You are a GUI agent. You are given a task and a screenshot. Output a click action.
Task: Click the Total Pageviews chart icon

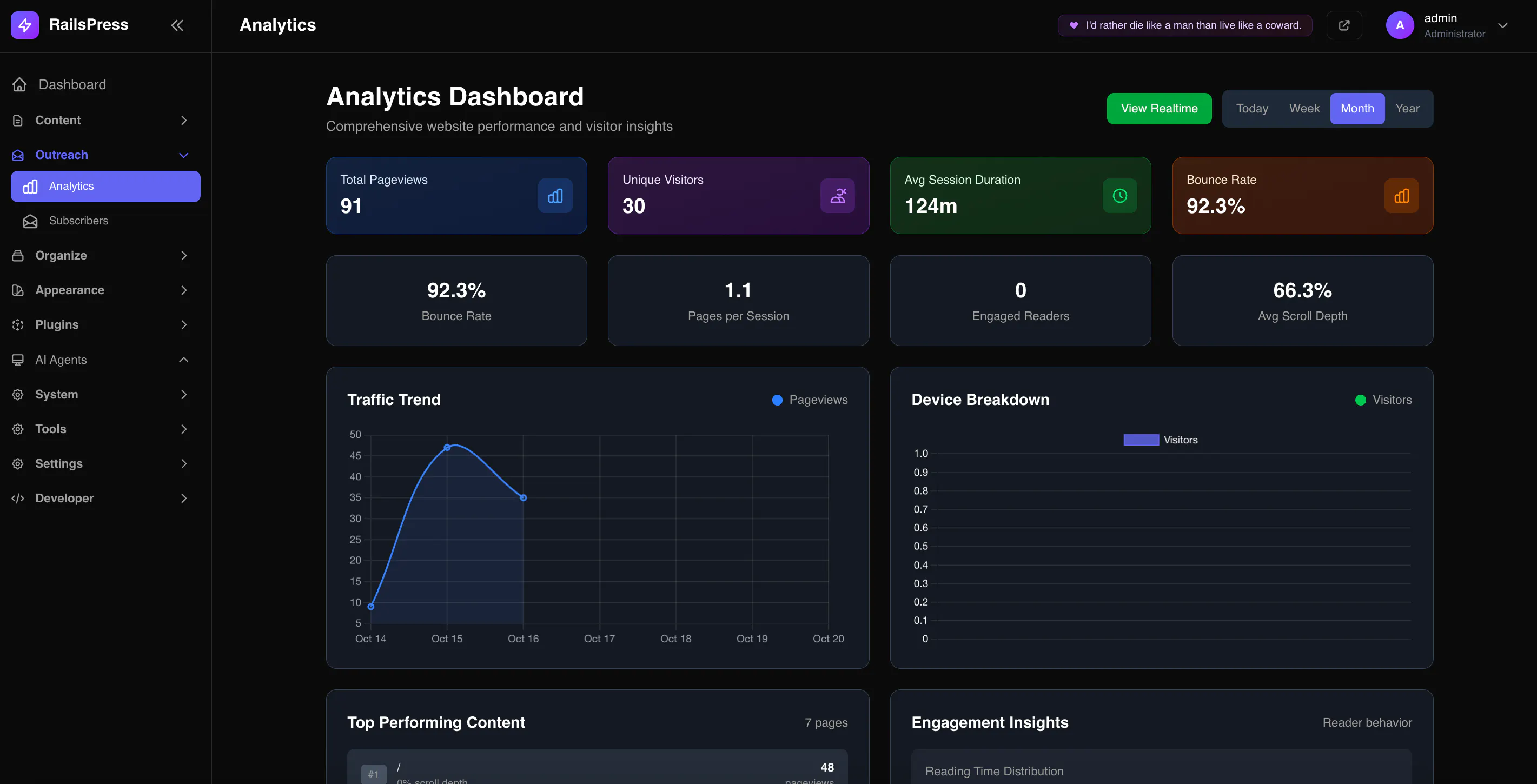pyautogui.click(x=555, y=196)
